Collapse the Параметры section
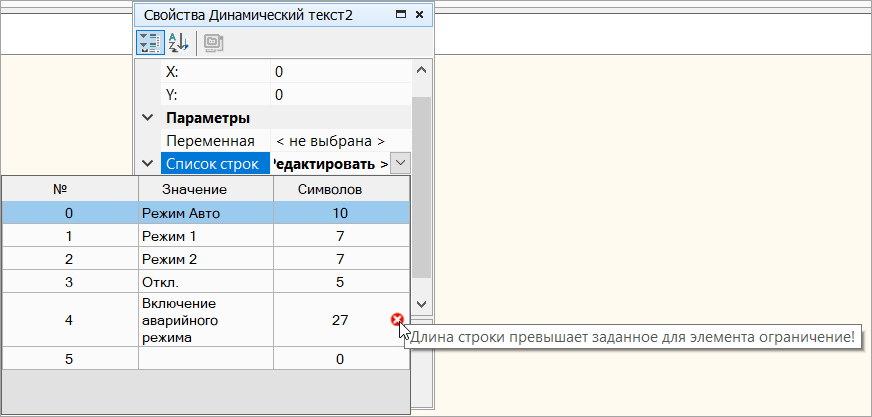This screenshot has width=872, height=417. point(148,118)
